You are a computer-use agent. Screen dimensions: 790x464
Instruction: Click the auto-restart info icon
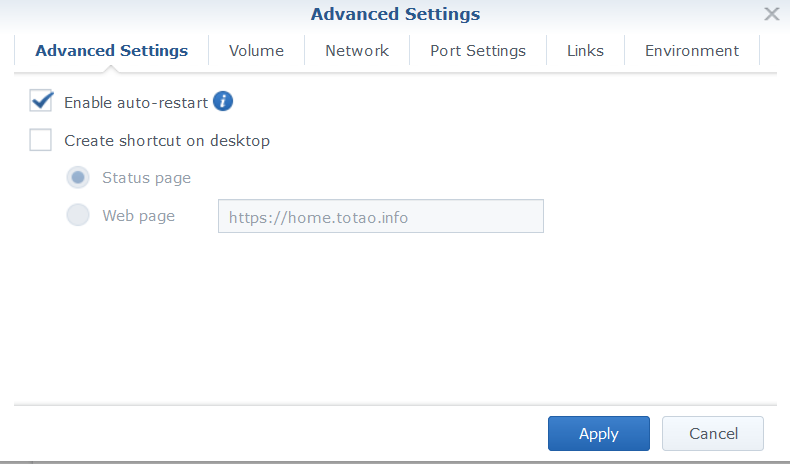click(x=223, y=101)
